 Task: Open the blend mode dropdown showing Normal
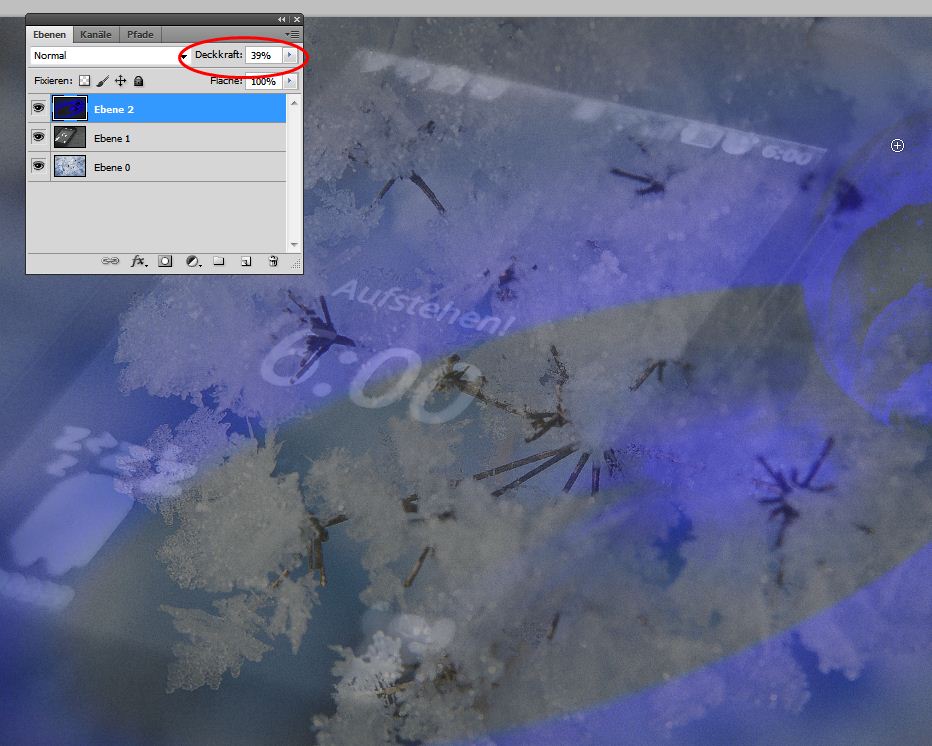click(109, 55)
